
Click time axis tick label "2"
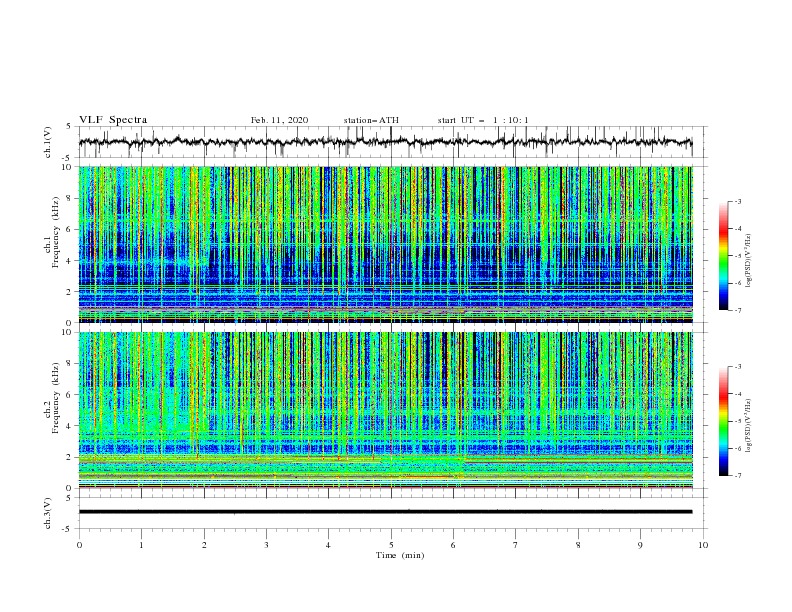tap(204, 545)
